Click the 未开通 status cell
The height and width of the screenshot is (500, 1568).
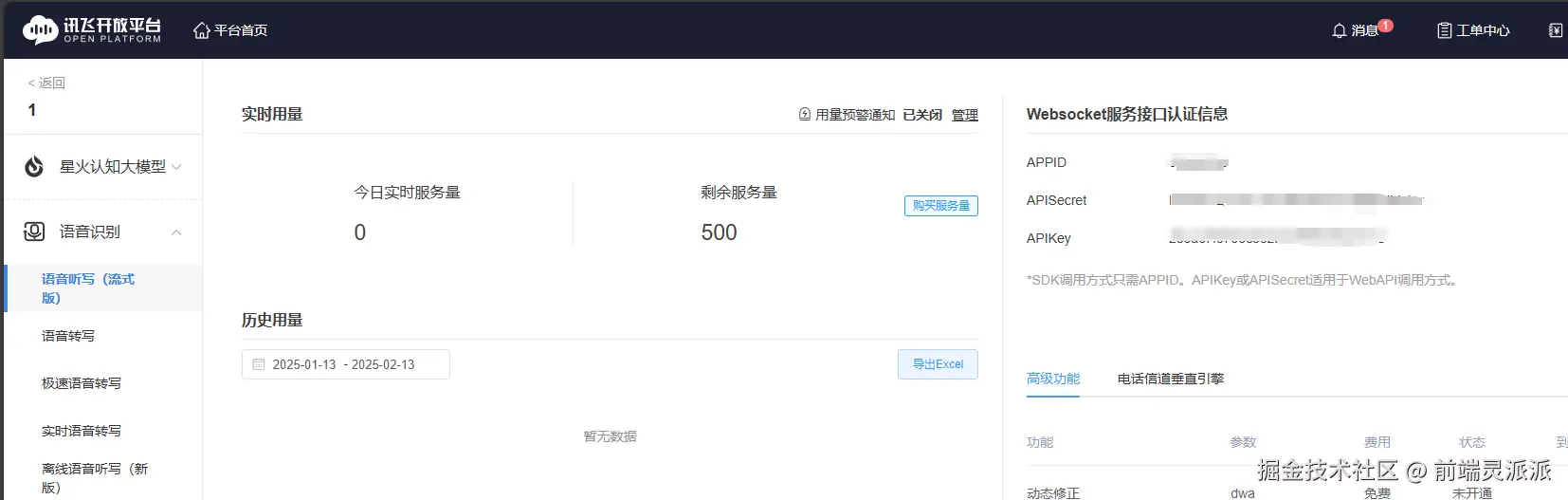[x=1472, y=493]
